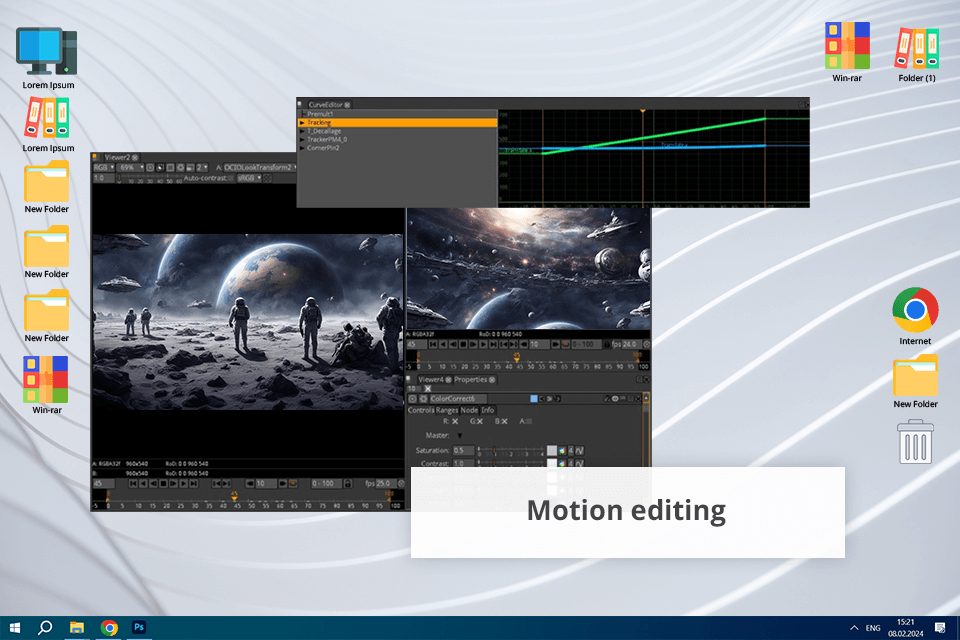Expand the TrackerPM4_0 row in CurveEditor

[302, 140]
